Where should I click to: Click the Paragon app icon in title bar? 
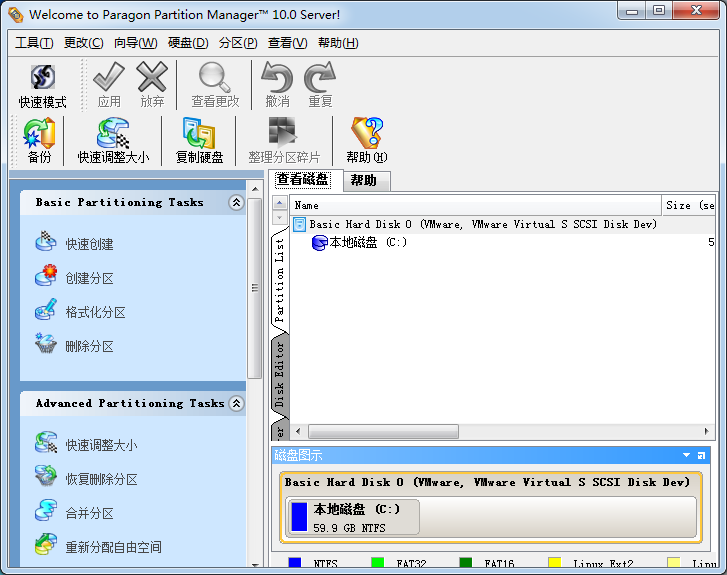coord(15,15)
